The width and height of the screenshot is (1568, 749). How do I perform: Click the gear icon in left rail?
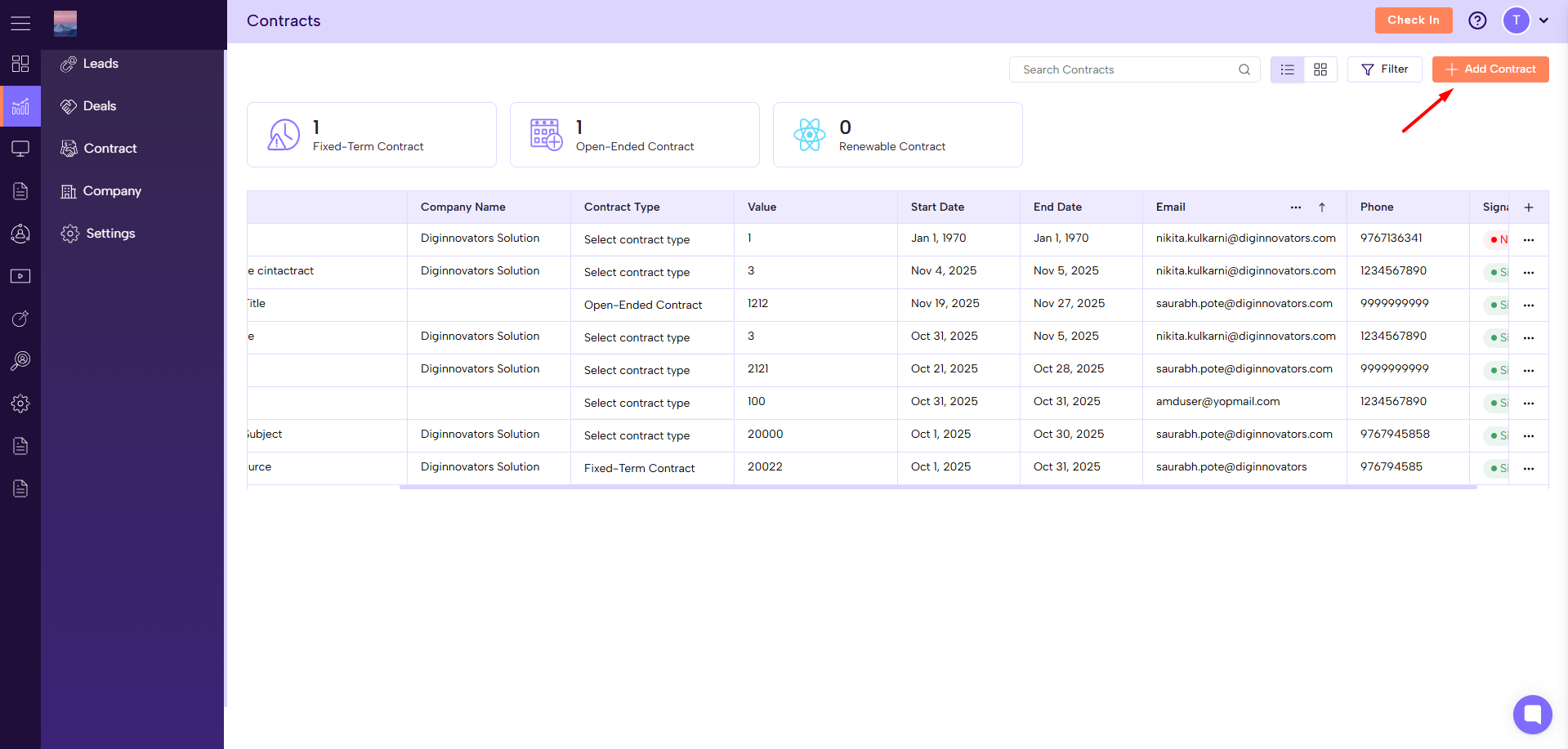[20, 403]
